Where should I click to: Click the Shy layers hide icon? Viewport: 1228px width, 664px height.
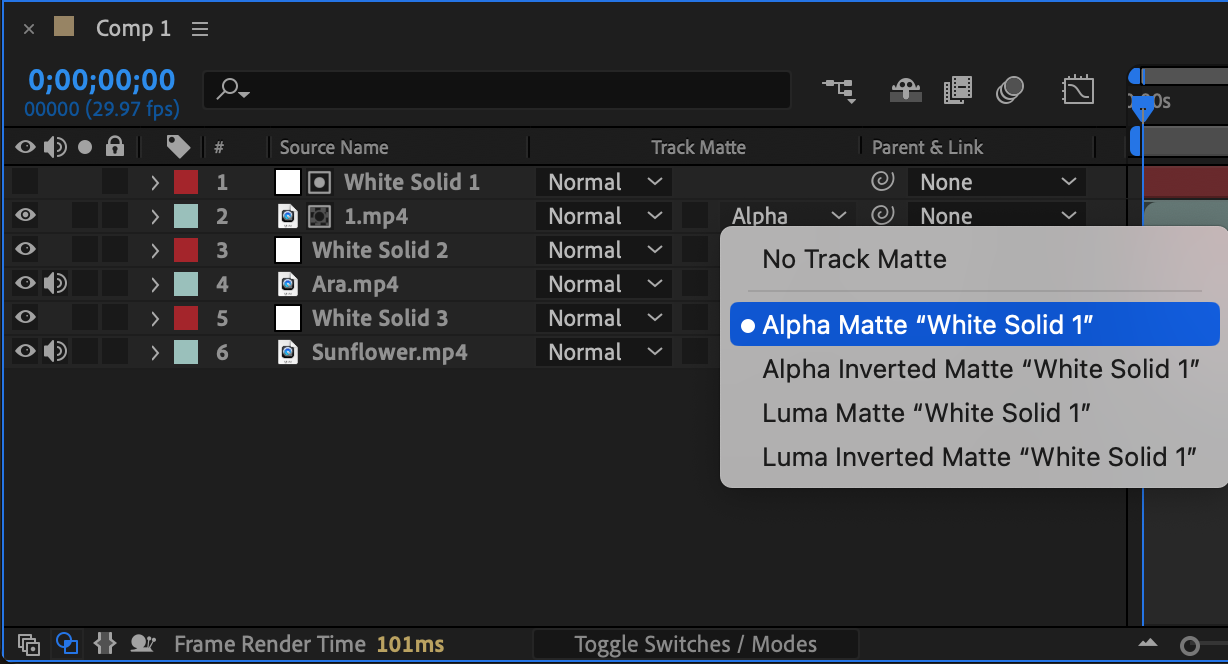point(905,91)
